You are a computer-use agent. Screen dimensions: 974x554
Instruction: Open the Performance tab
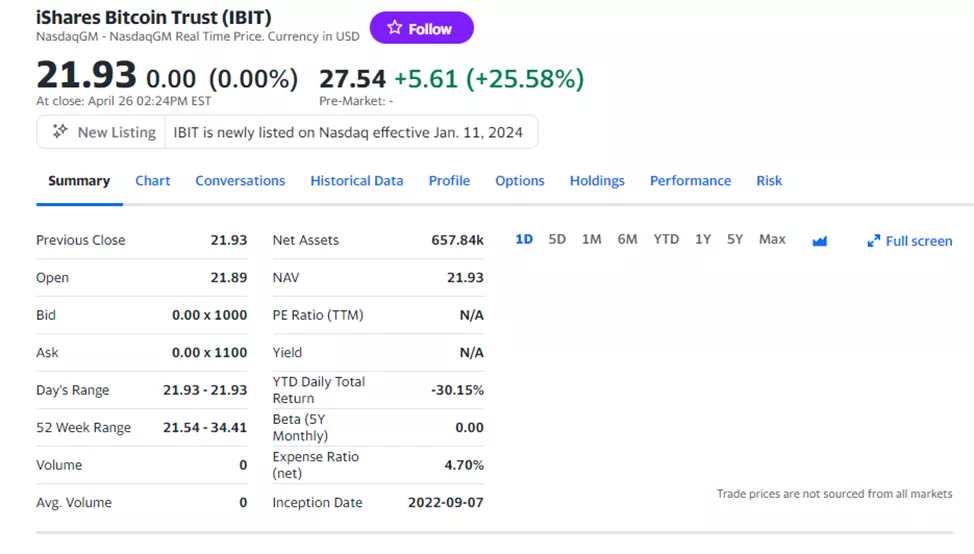[x=690, y=181]
